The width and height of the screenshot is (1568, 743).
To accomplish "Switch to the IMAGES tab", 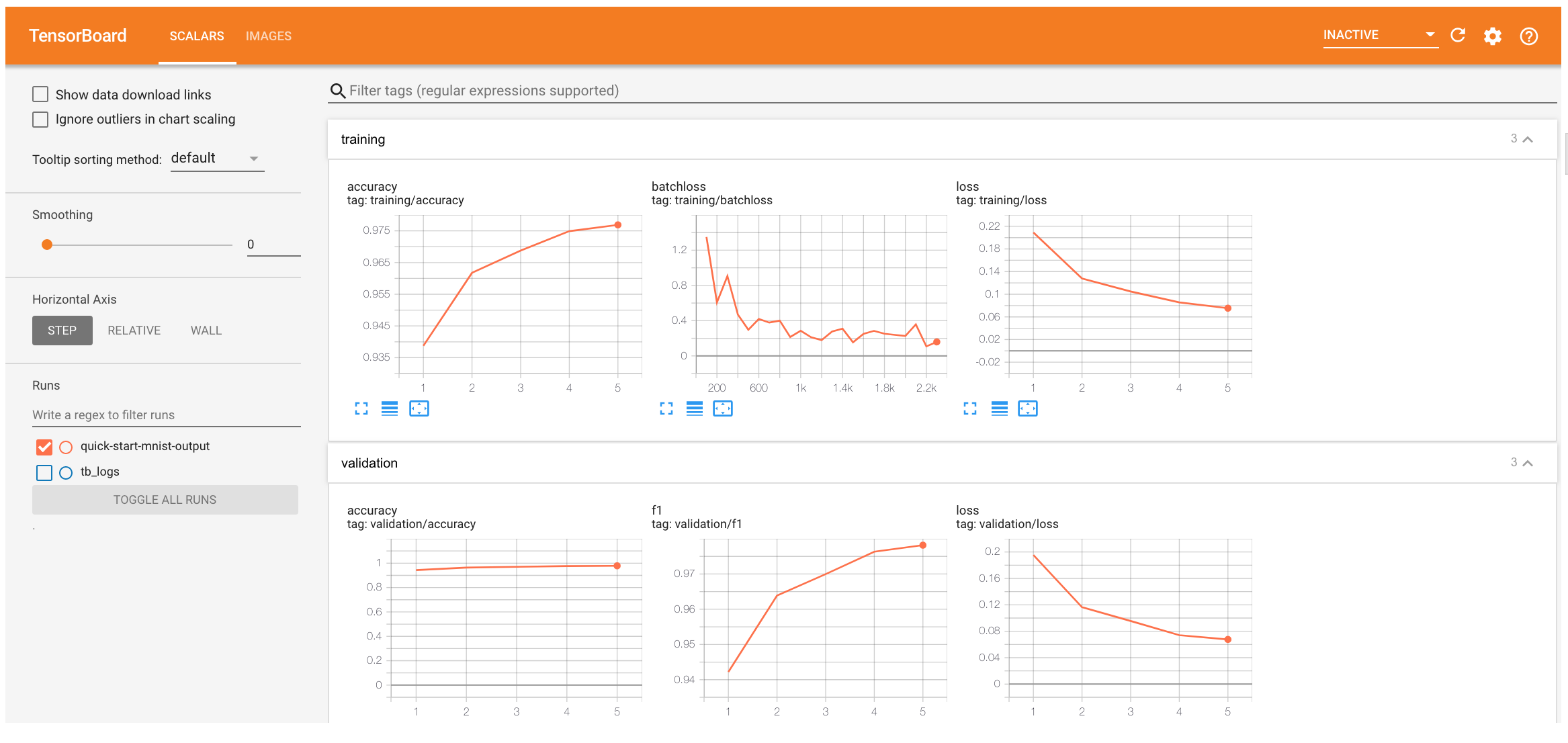I will click(268, 36).
